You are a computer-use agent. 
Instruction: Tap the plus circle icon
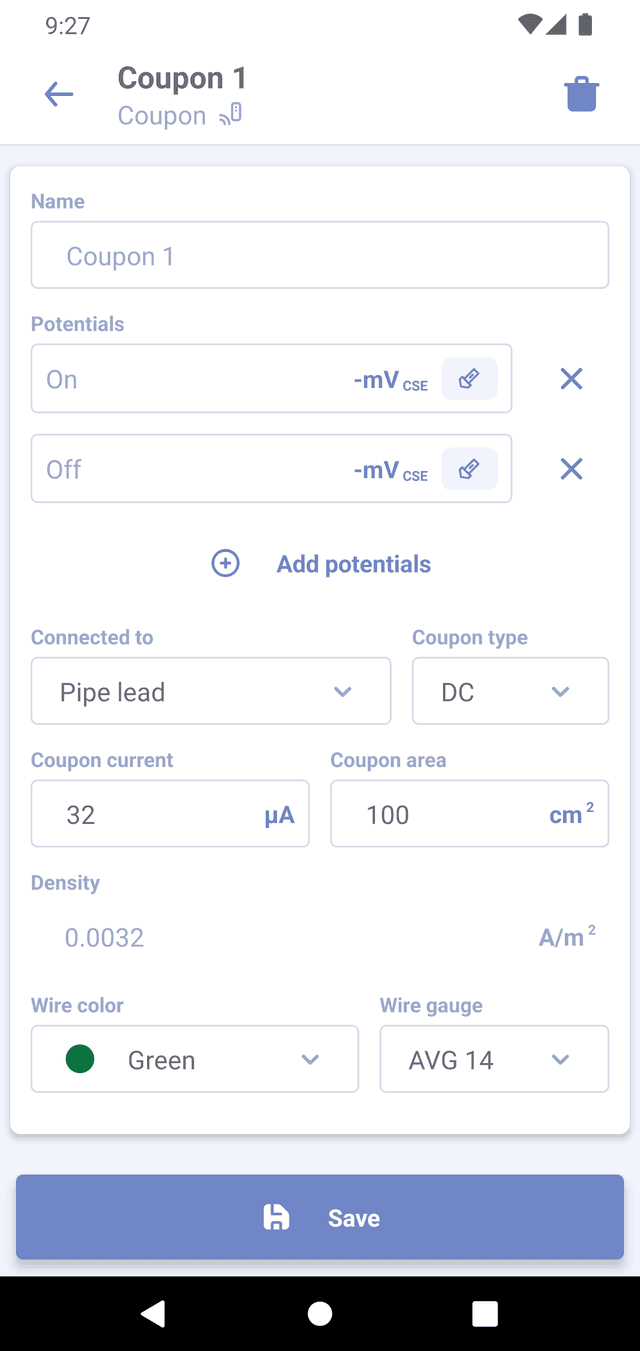coord(226,564)
